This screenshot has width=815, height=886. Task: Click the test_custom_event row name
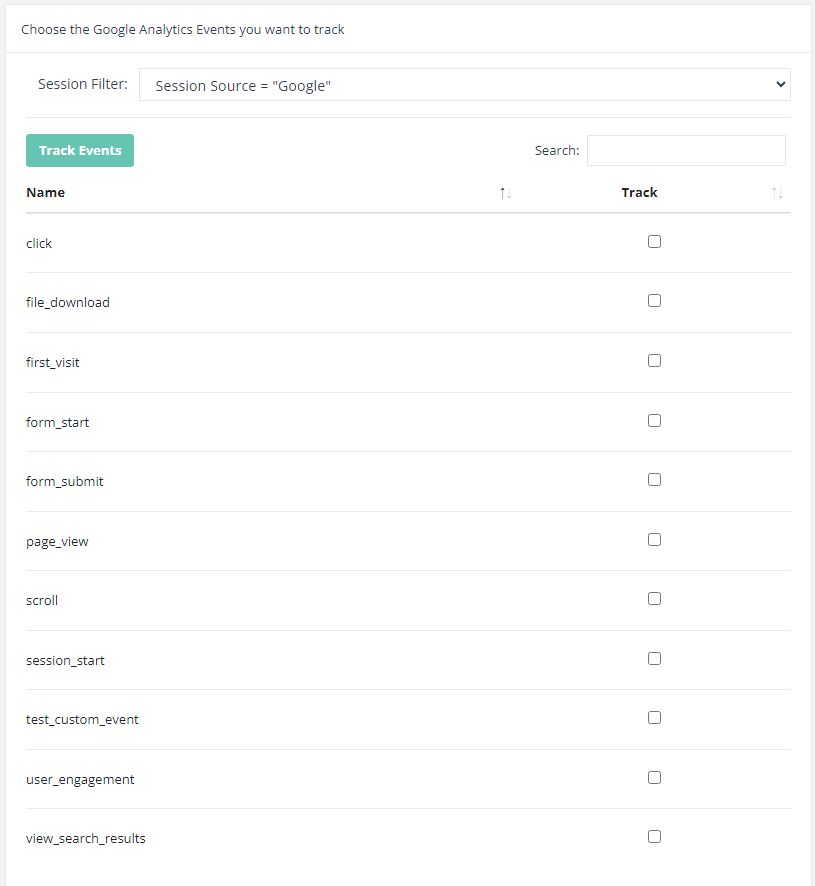[82, 720]
